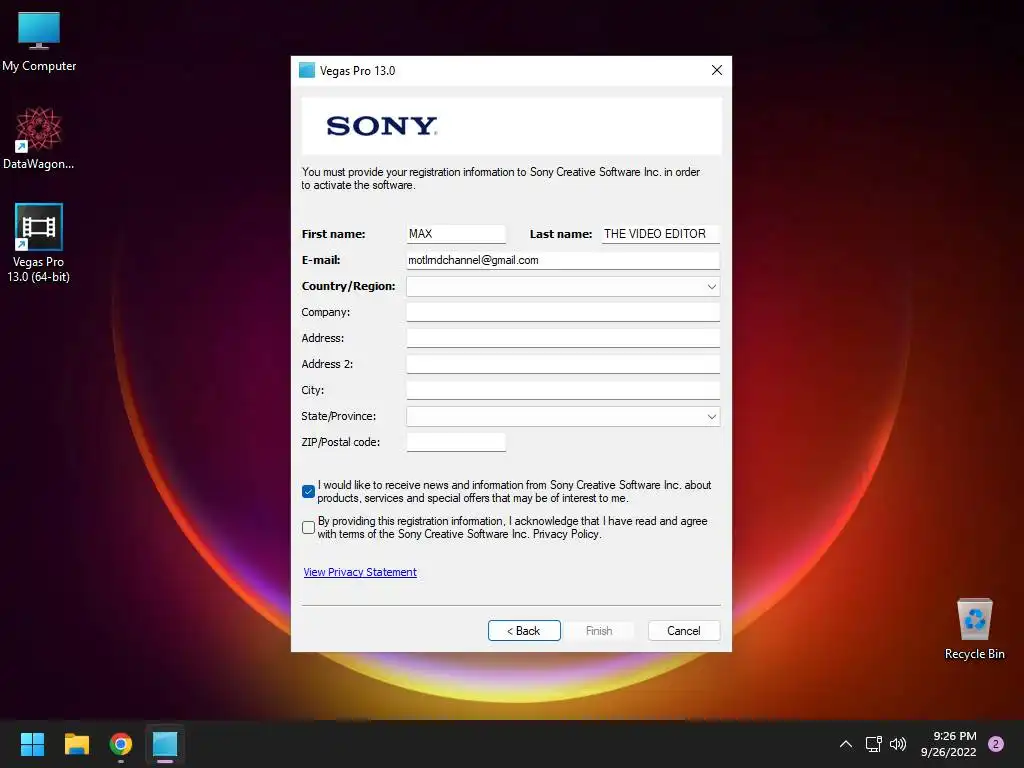This screenshot has height=768, width=1024.
Task: Open the Recycle Bin
Action: tap(974, 629)
